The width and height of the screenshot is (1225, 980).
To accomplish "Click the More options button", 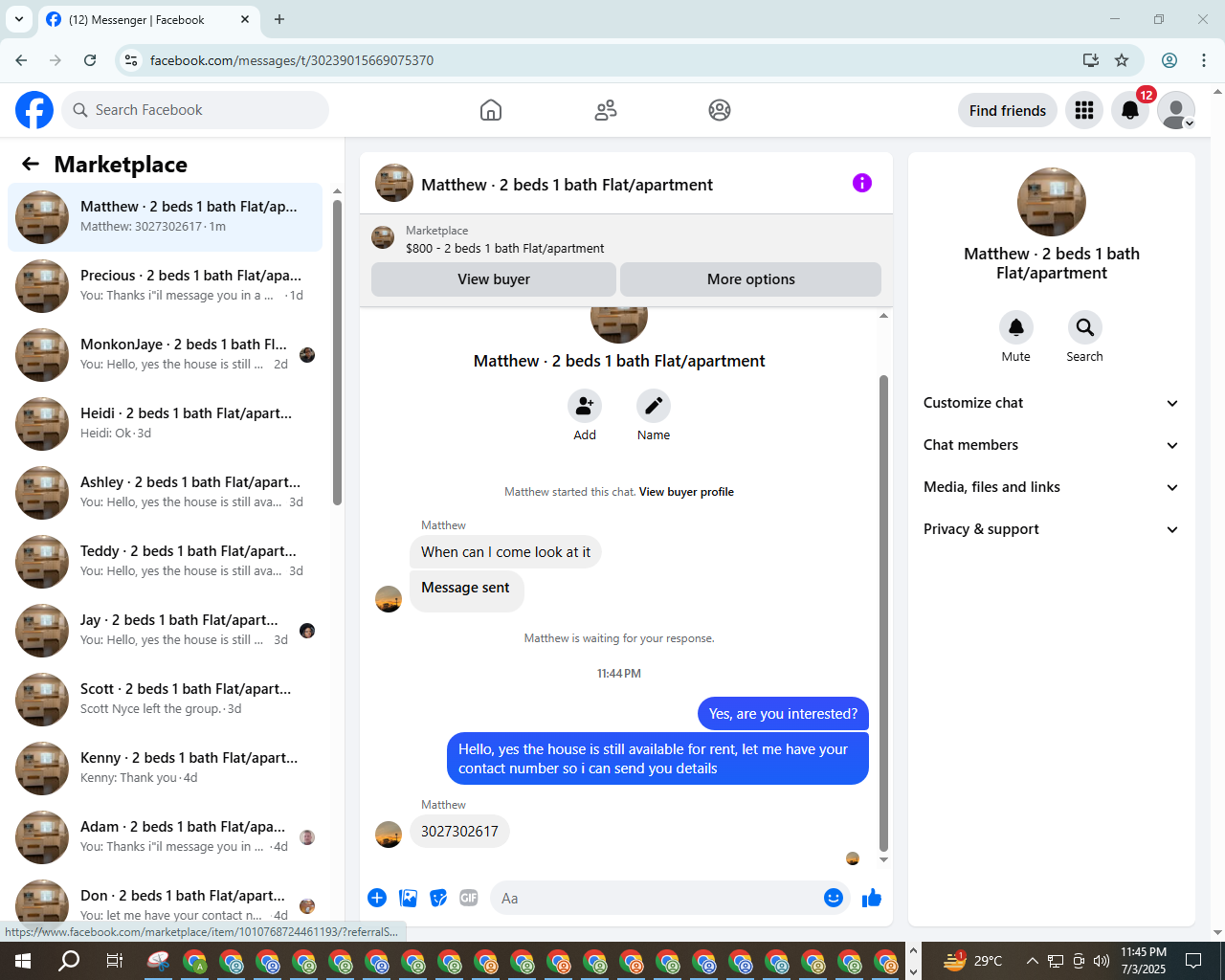I will [x=751, y=279].
